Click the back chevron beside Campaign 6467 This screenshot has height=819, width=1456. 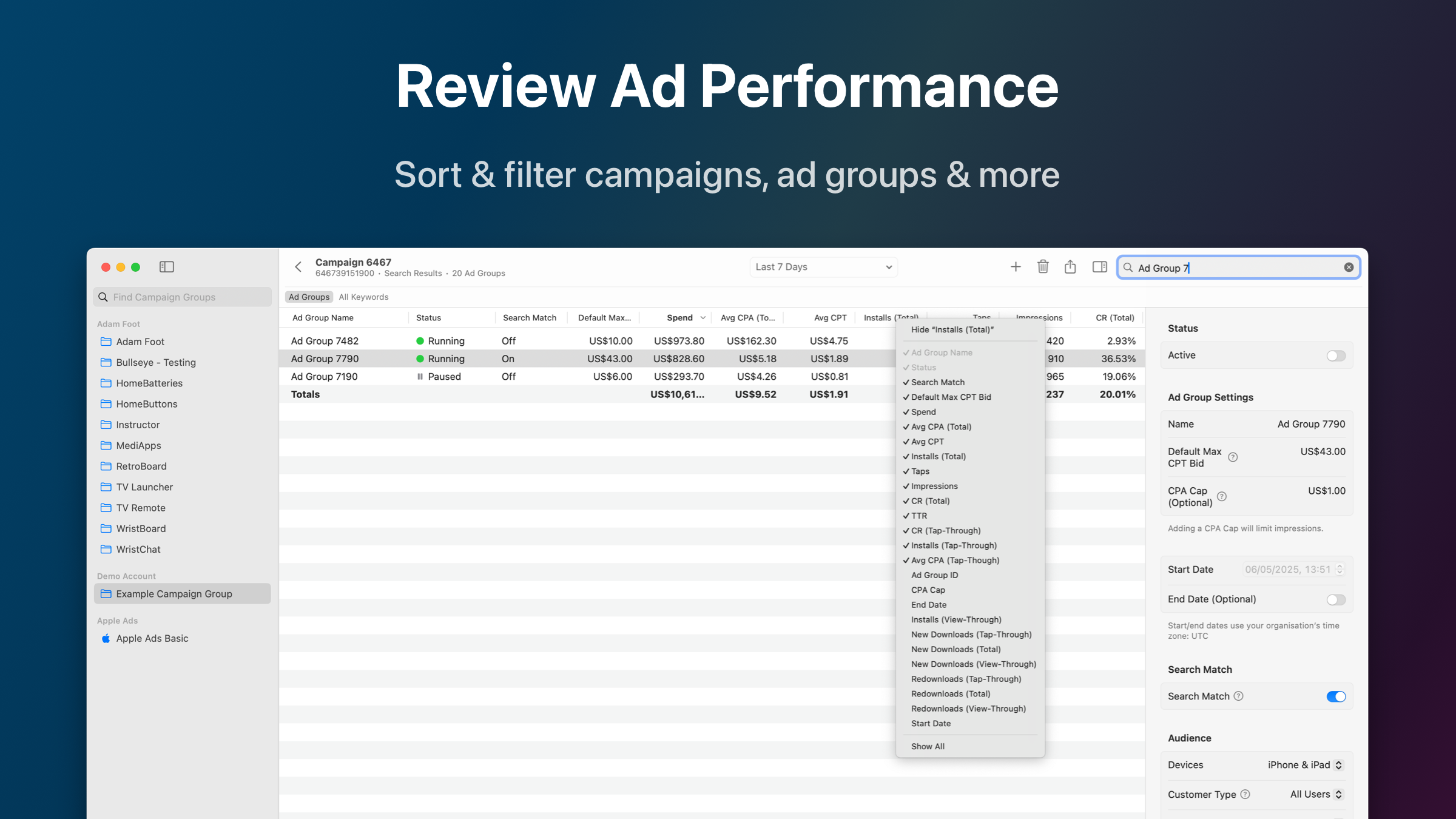298,267
